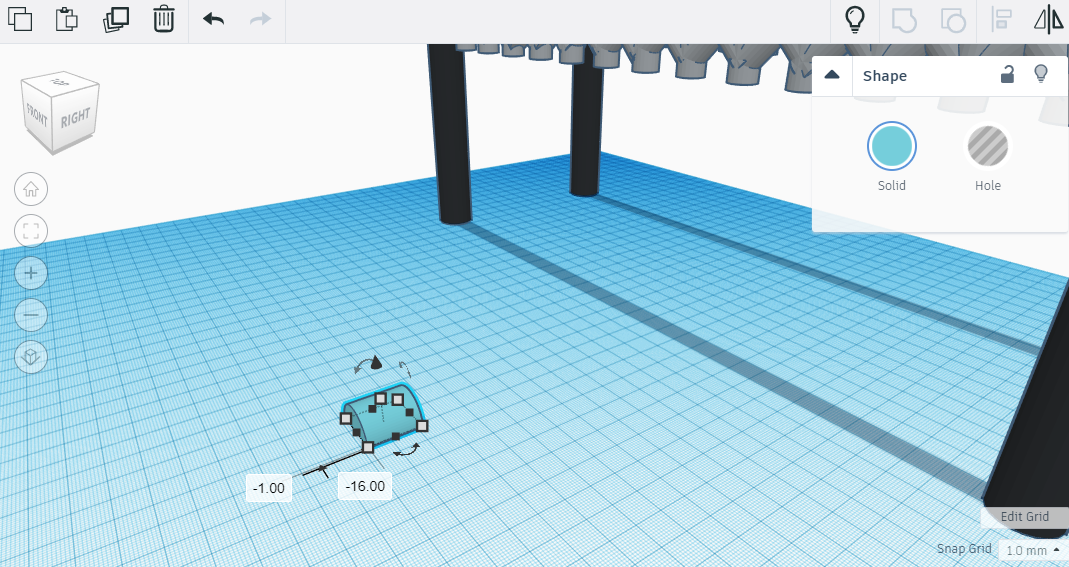Click the Show All lightbulb icon
Viewport: 1069px width, 567px height.
click(x=855, y=19)
